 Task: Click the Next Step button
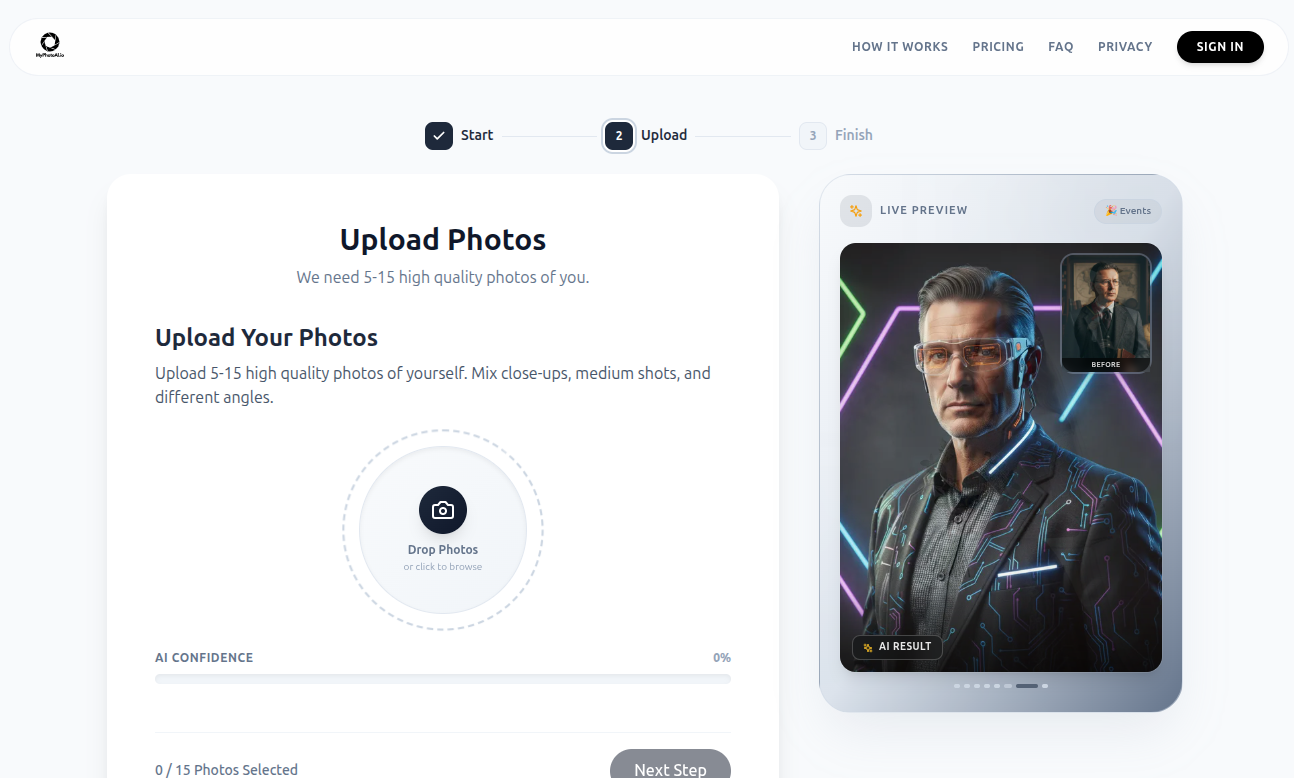[670, 768]
